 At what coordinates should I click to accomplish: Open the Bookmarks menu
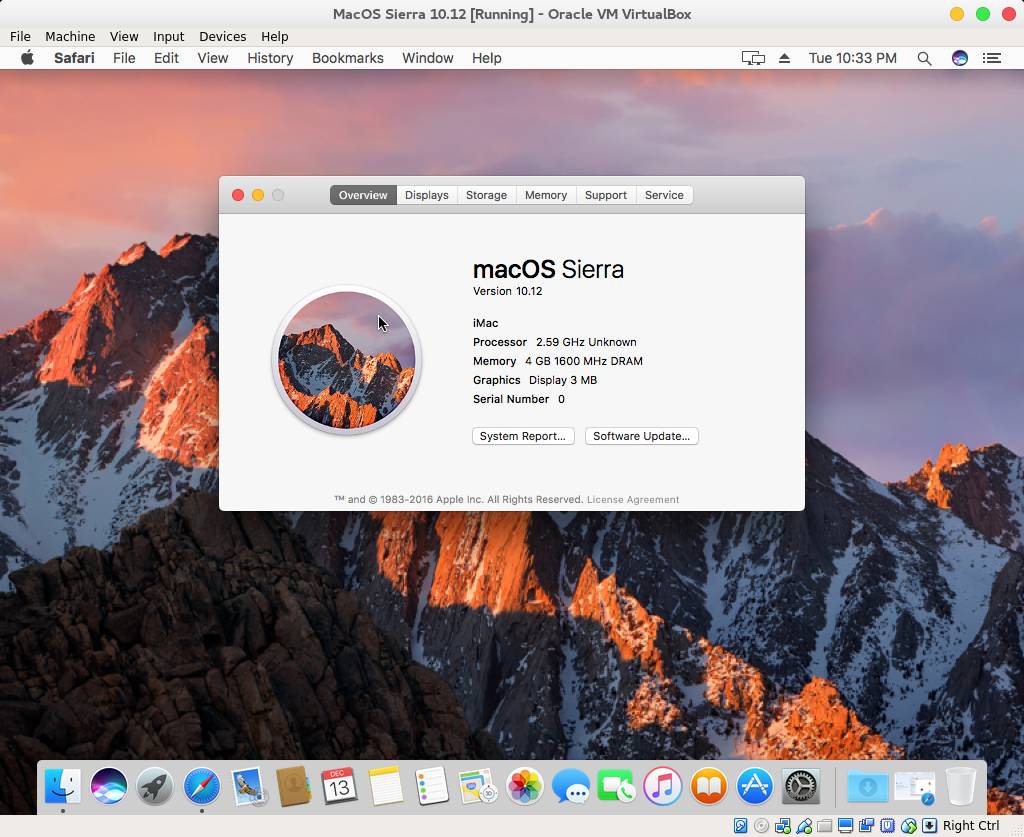347,58
